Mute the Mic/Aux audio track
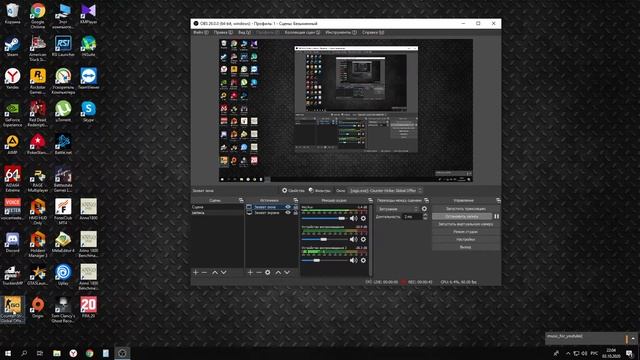The image size is (640, 360). tap(353, 218)
